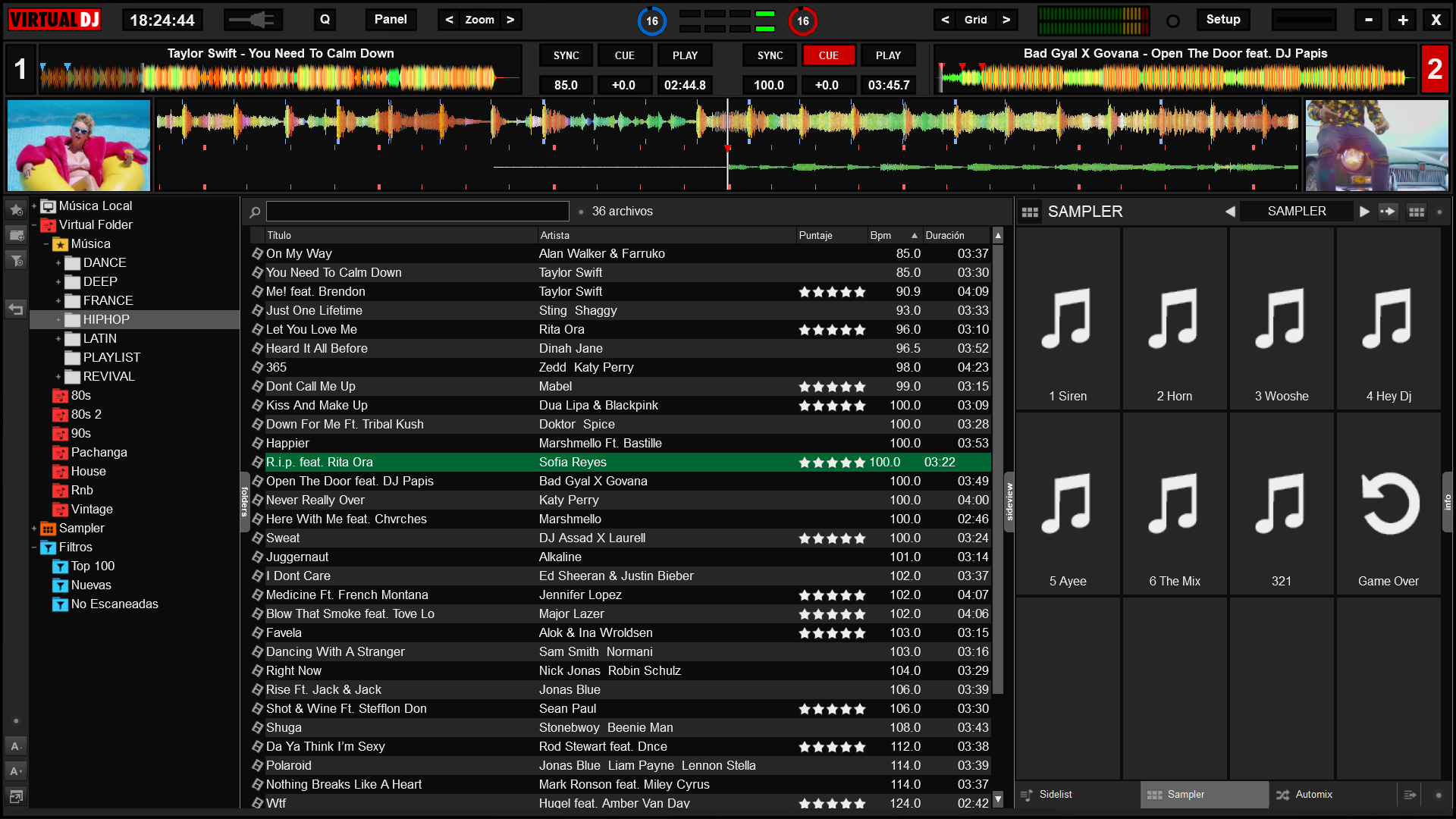The height and width of the screenshot is (819, 1456).
Task: Click the add favorite folder star icon
Action: (x=16, y=210)
